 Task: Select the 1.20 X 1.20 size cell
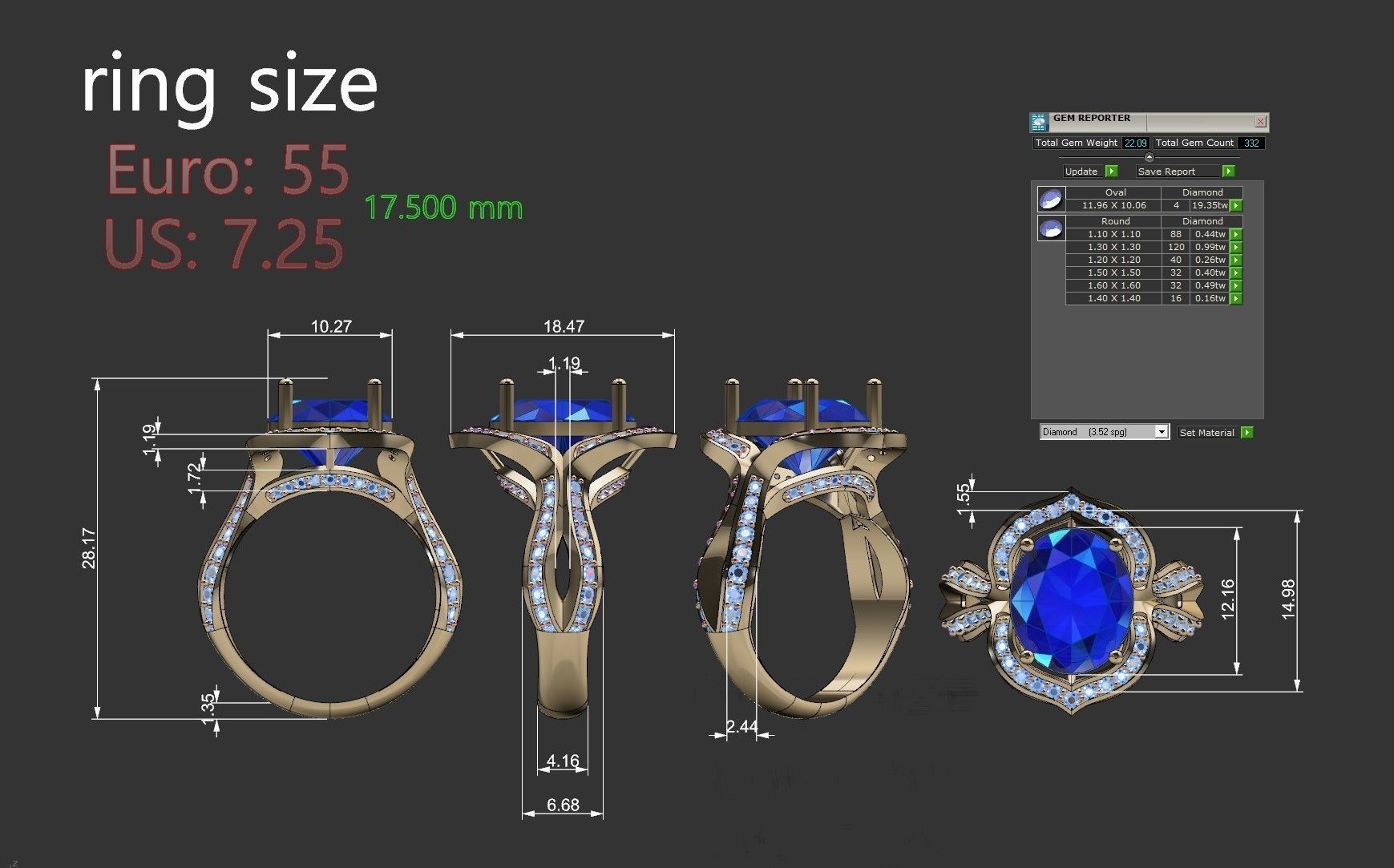point(1113,260)
